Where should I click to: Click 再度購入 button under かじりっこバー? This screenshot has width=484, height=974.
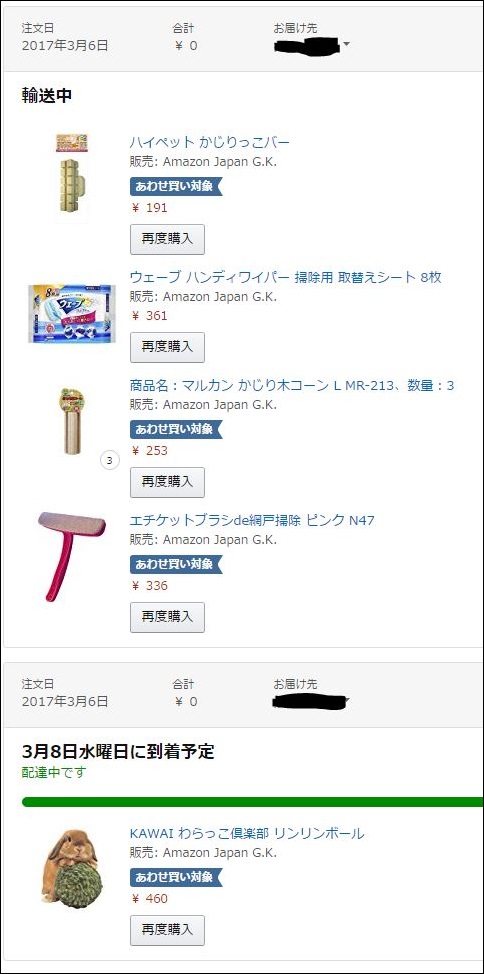pyautogui.click(x=167, y=239)
